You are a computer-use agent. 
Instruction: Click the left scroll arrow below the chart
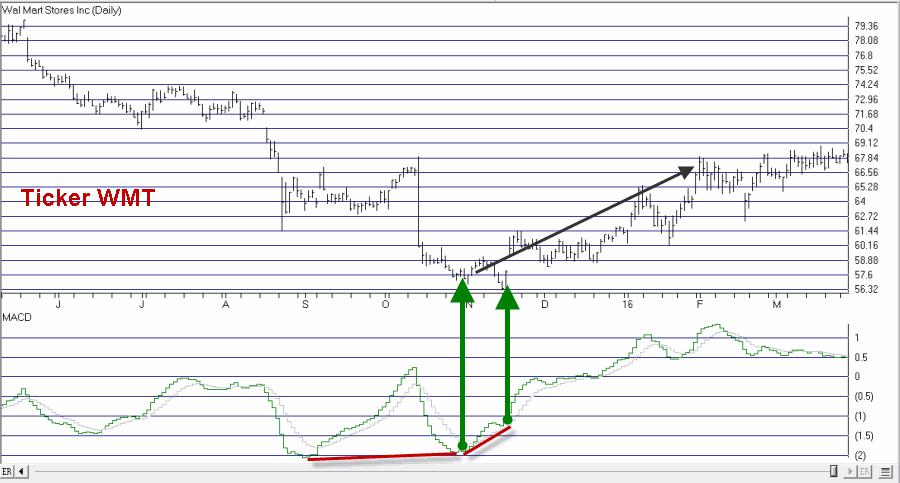point(21,472)
